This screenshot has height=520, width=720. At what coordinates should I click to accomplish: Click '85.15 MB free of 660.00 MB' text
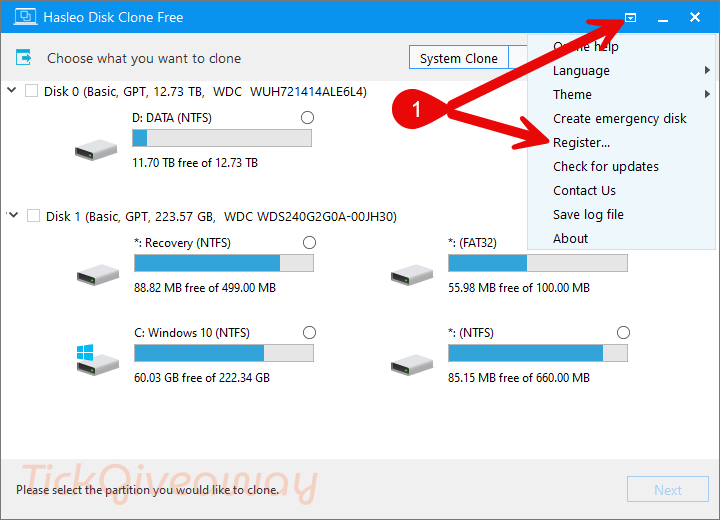(x=519, y=378)
